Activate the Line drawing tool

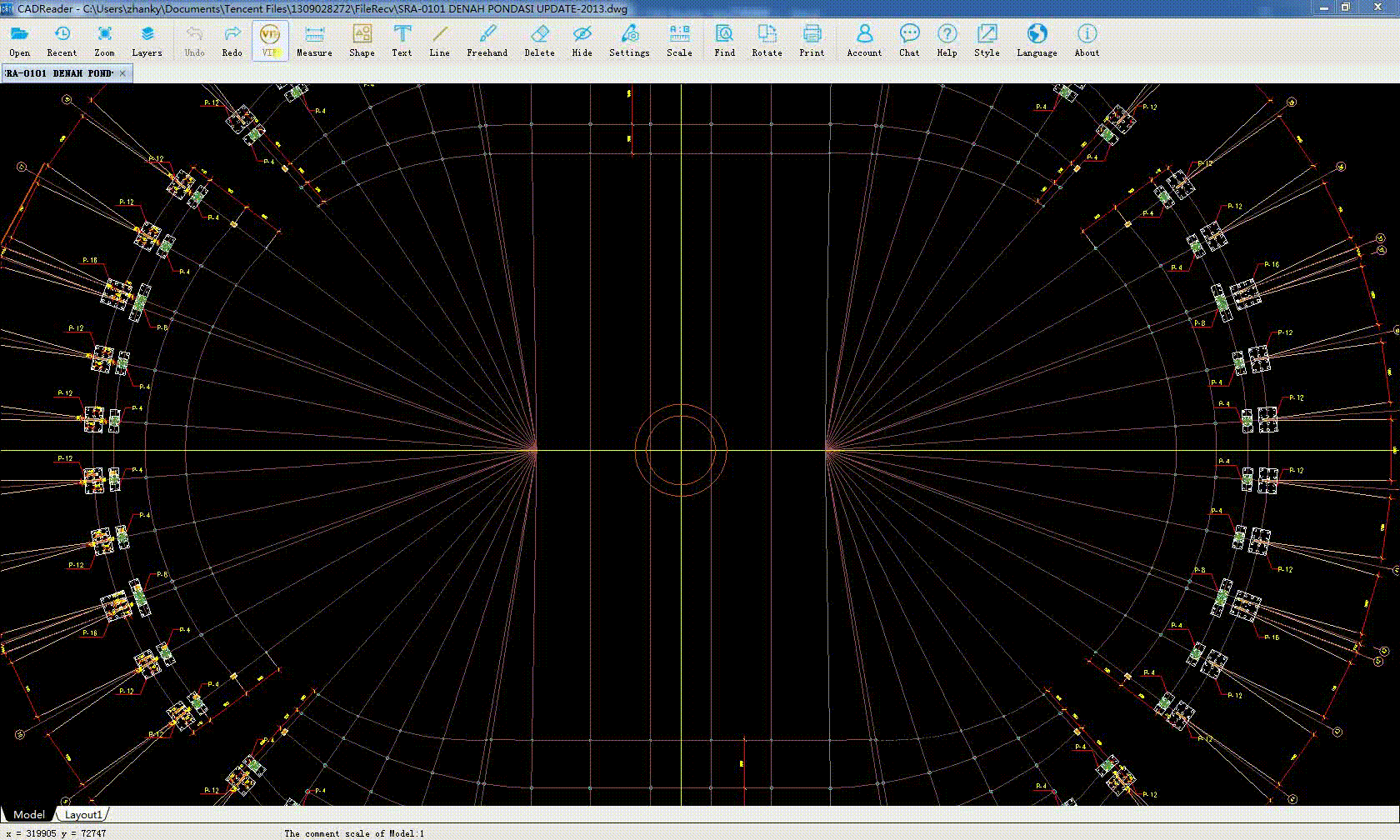click(x=439, y=39)
